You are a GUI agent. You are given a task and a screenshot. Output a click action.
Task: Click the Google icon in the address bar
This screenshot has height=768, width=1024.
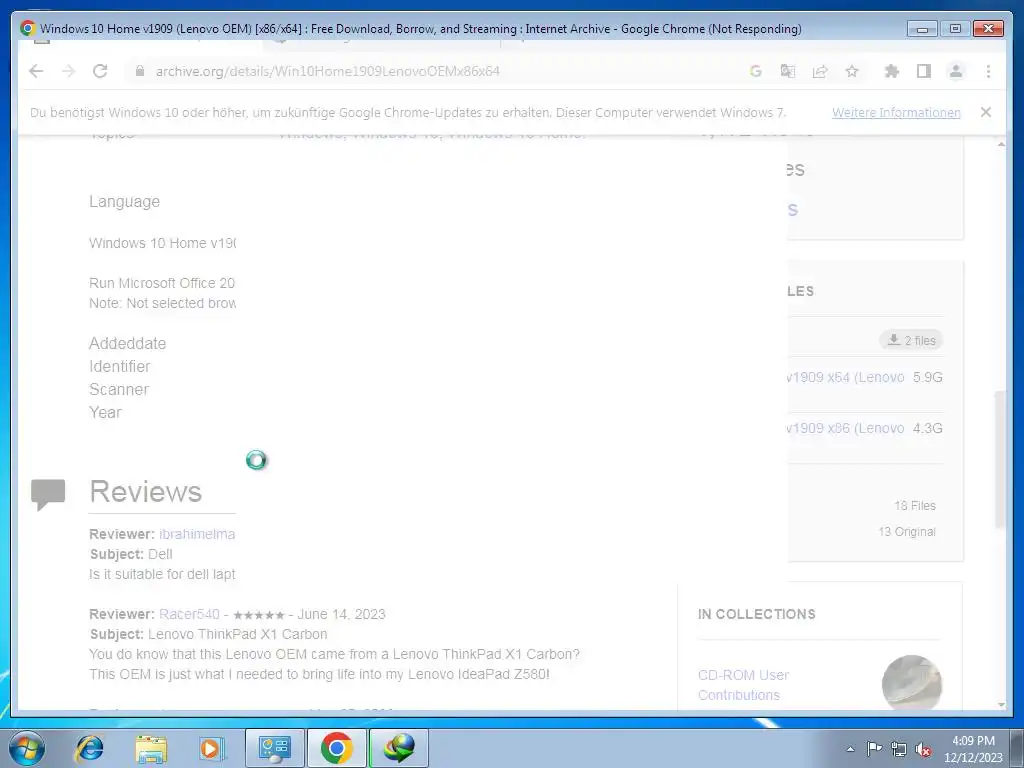(x=756, y=71)
